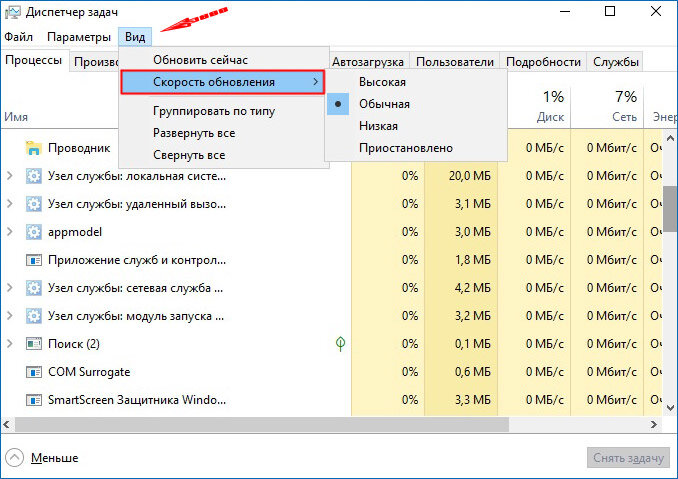Screen dimensions: 678x479
Task: Click the green leaf suspended-status icon
Action: pos(340,344)
